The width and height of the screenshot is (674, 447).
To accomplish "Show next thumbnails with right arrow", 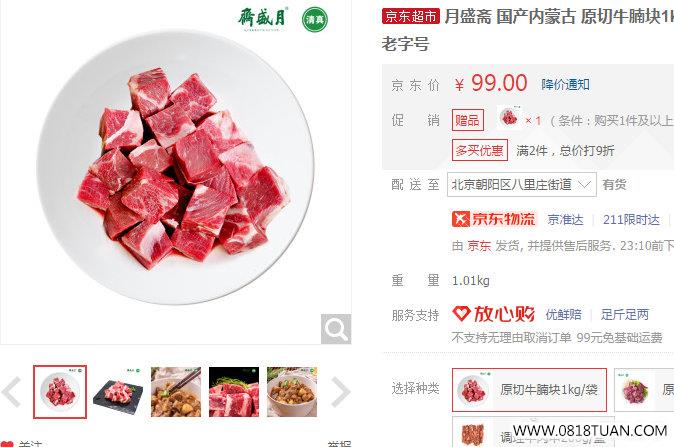I will [x=340, y=392].
